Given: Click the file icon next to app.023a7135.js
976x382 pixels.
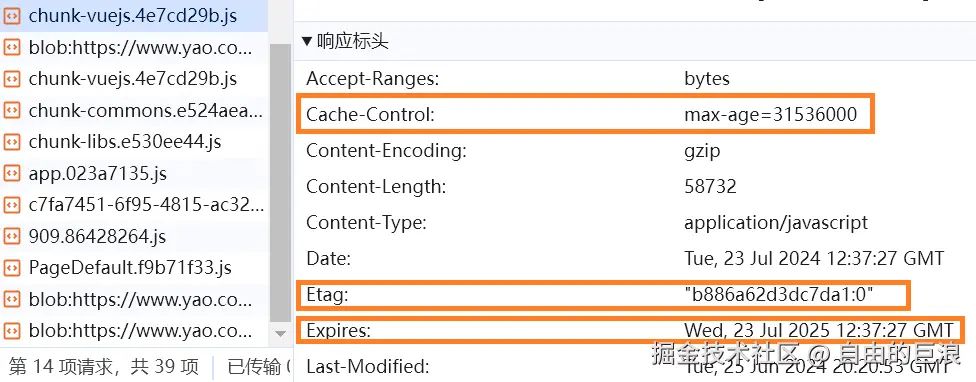Looking at the screenshot, I should (x=12, y=173).
